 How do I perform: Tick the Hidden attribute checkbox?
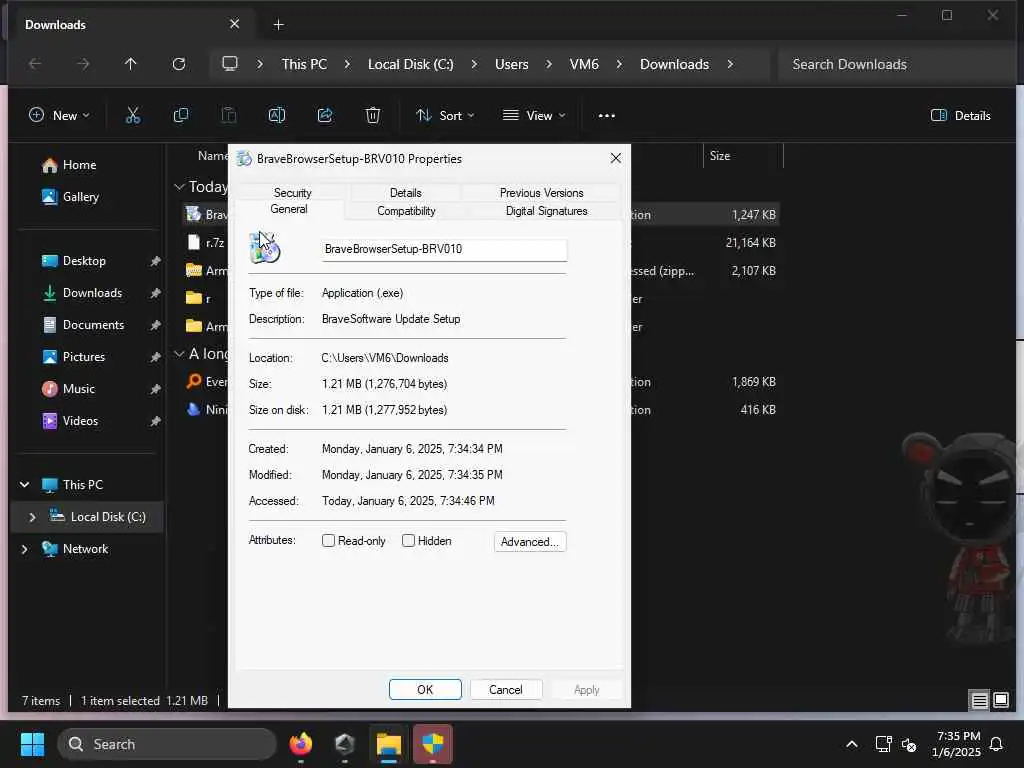pyautogui.click(x=408, y=541)
